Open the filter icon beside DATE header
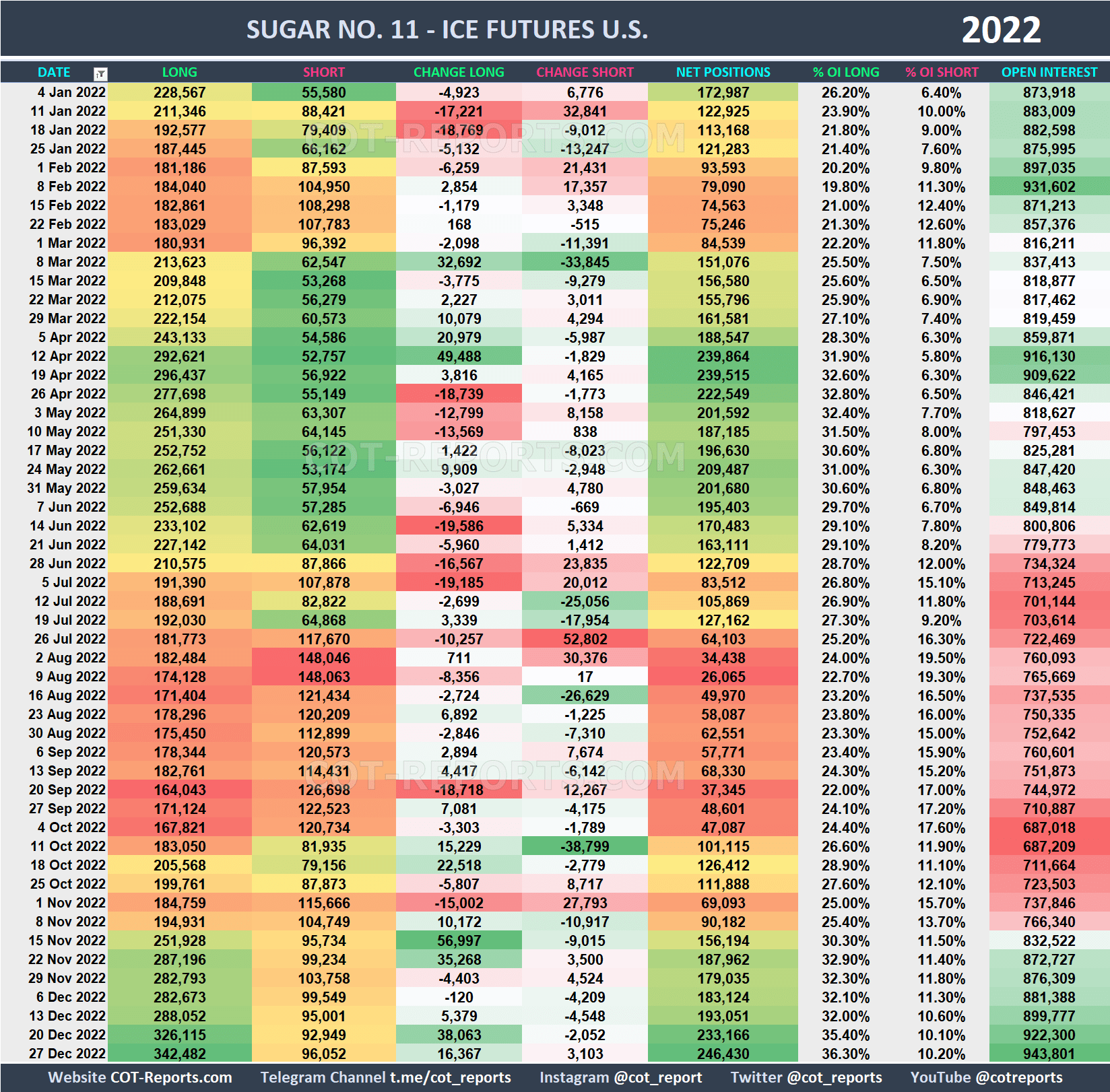Image resolution: width=1110 pixels, height=1092 pixels. 100,72
